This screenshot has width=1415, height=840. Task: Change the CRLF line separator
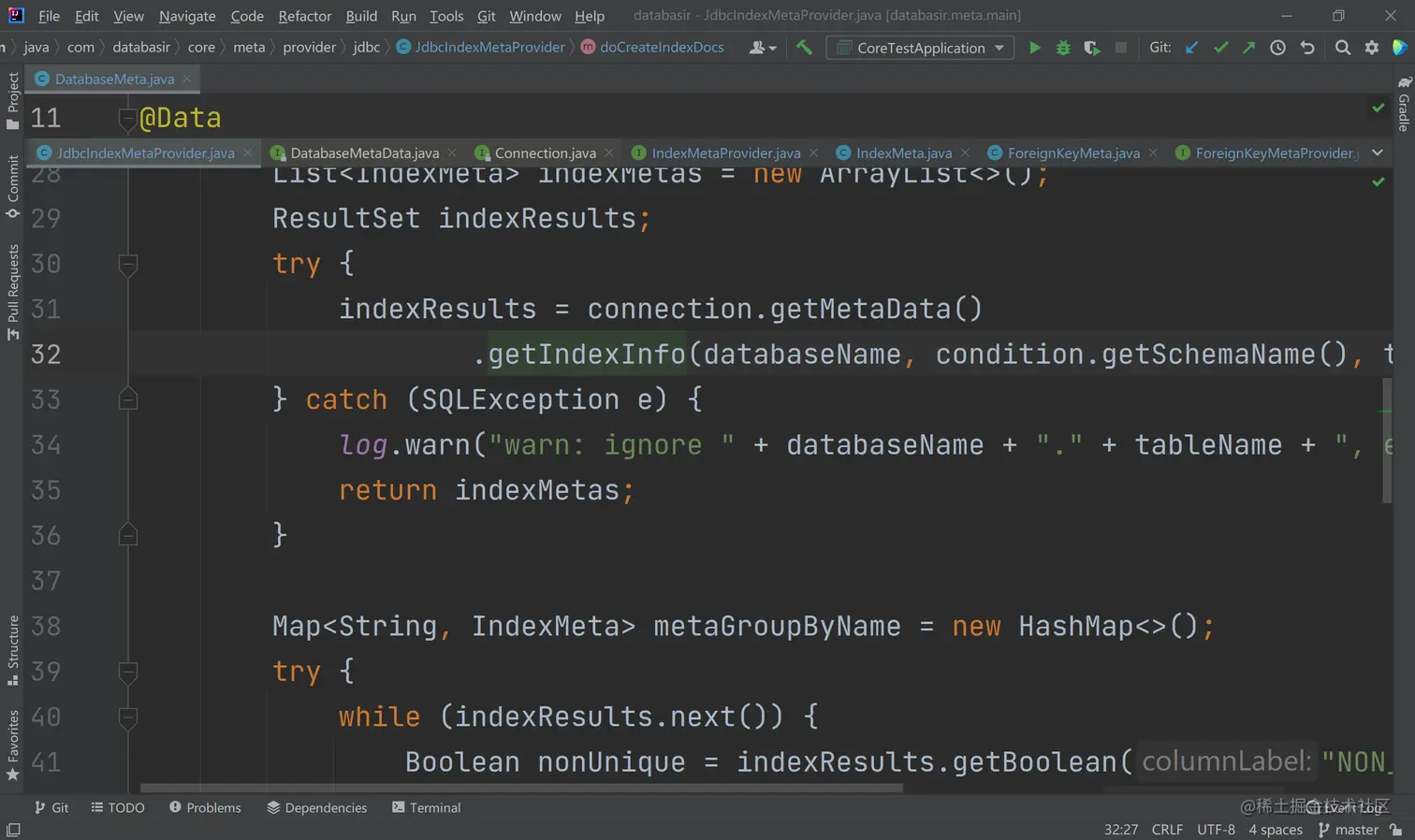pos(1167,830)
